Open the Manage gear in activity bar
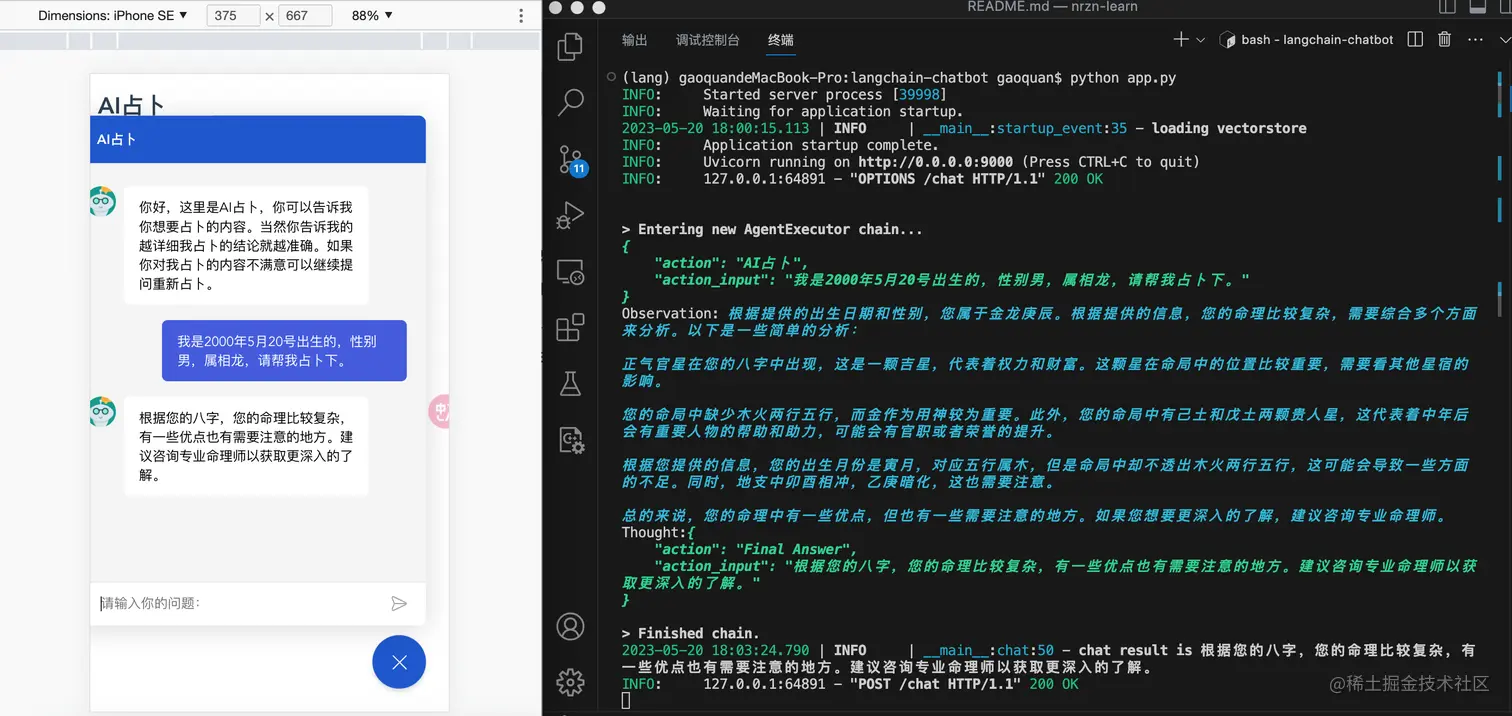 [x=570, y=682]
